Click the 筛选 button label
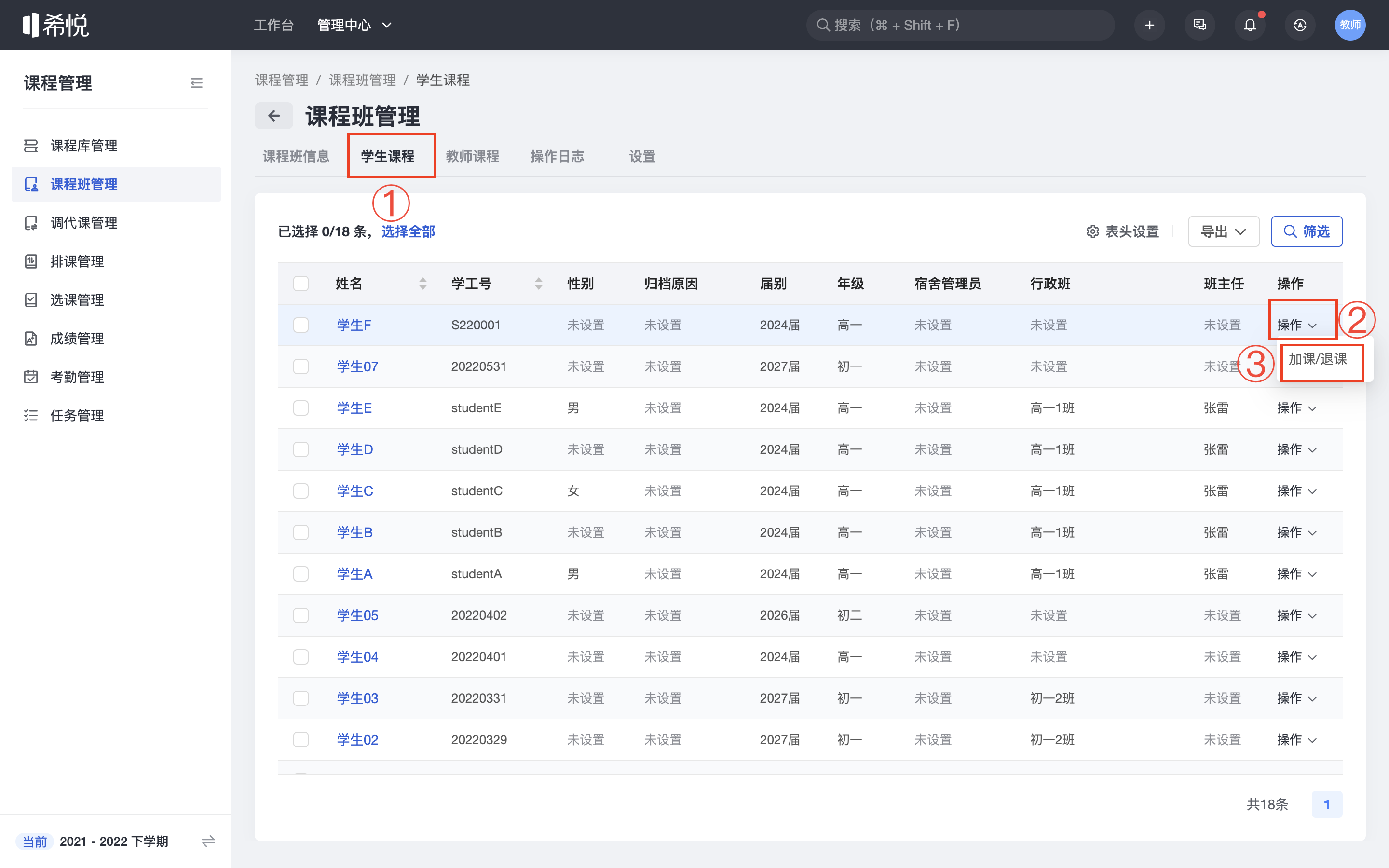 coord(1316,231)
